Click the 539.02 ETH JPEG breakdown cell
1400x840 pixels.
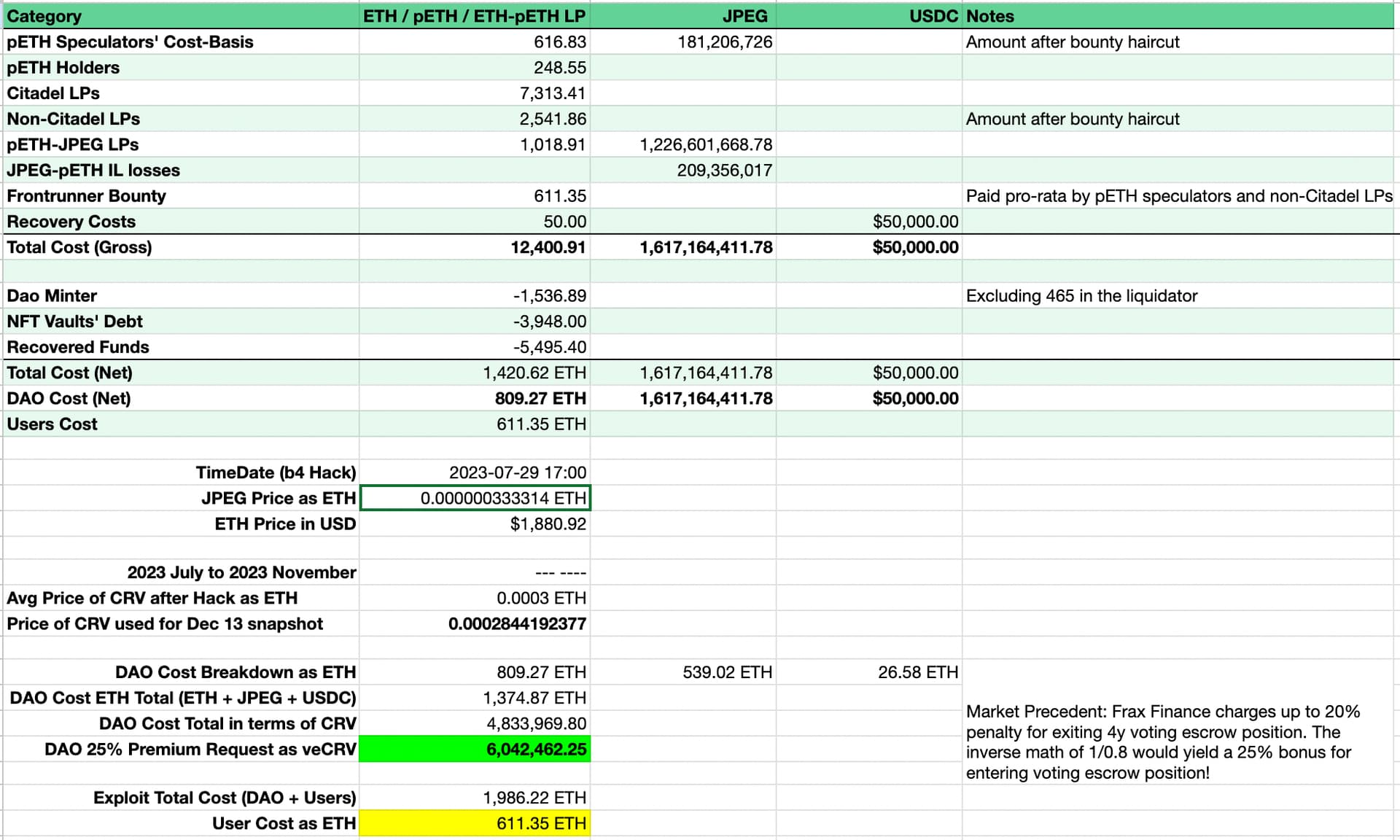pos(682,672)
